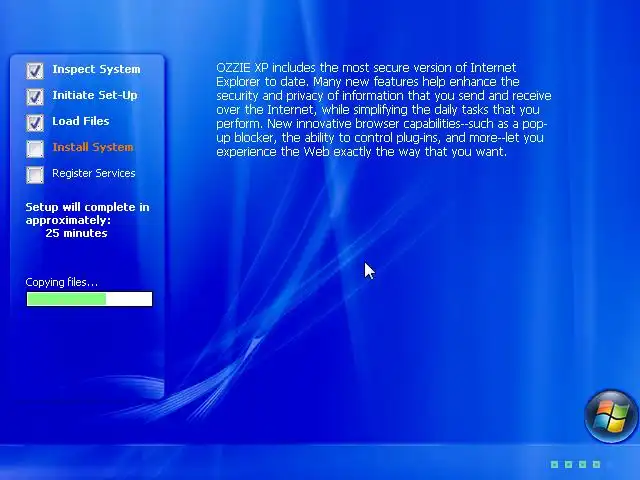Viewport: 640px width, 480px height.
Task: Click the empty Install System checkbox
Action: 35,149
